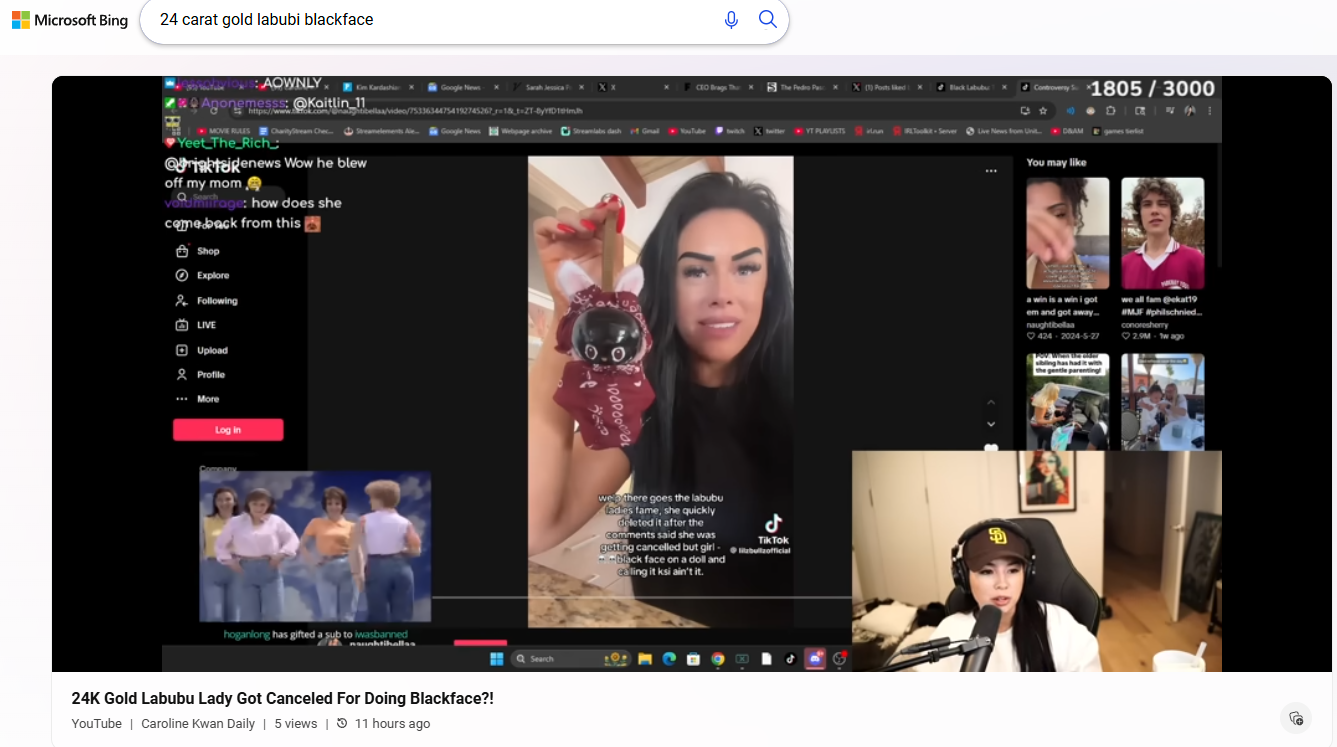Click the 'games tierlist' bookmark in the video
Image resolution: width=1337 pixels, height=747 pixels.
[1116, 131]
